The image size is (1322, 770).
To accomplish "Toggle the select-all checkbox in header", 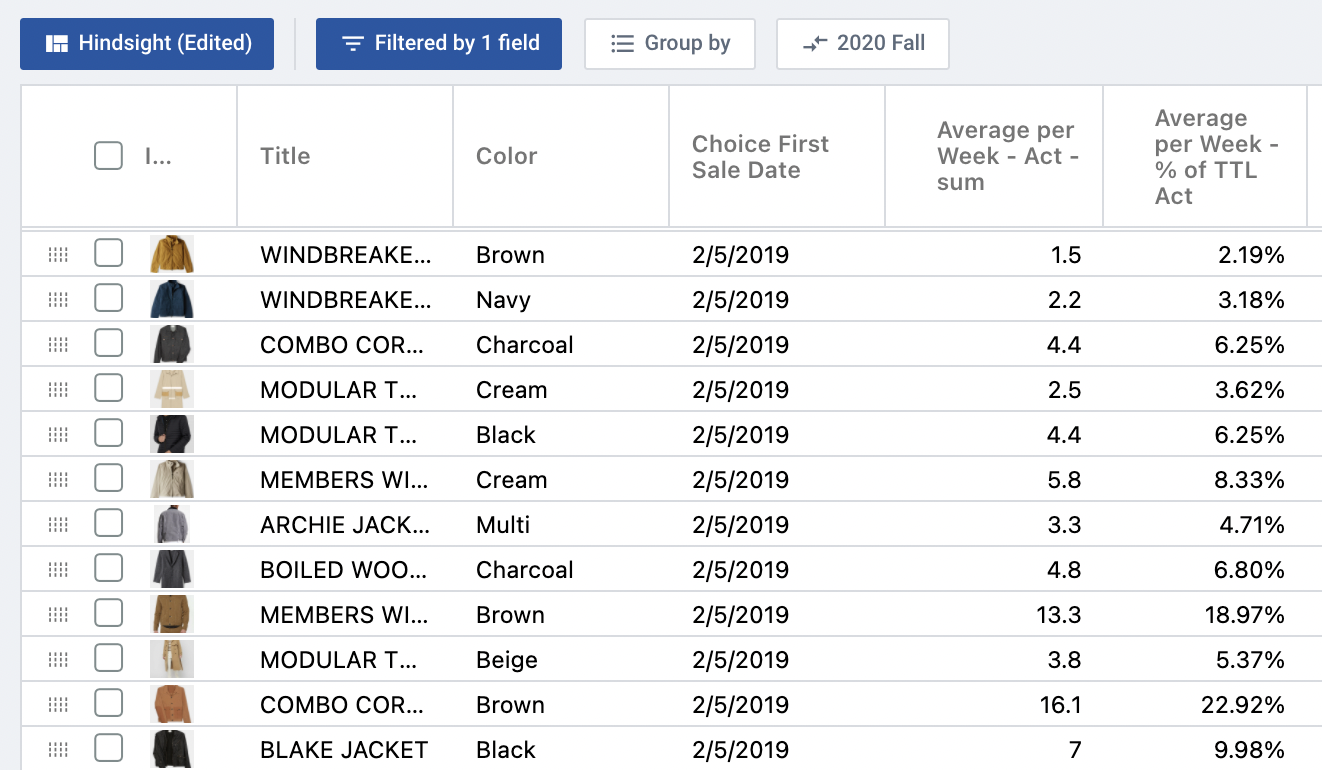I will [x=108, y=156].
